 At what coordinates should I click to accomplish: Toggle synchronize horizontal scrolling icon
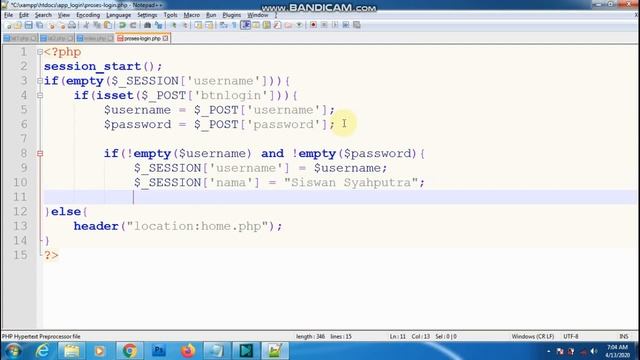click(209, 25)
